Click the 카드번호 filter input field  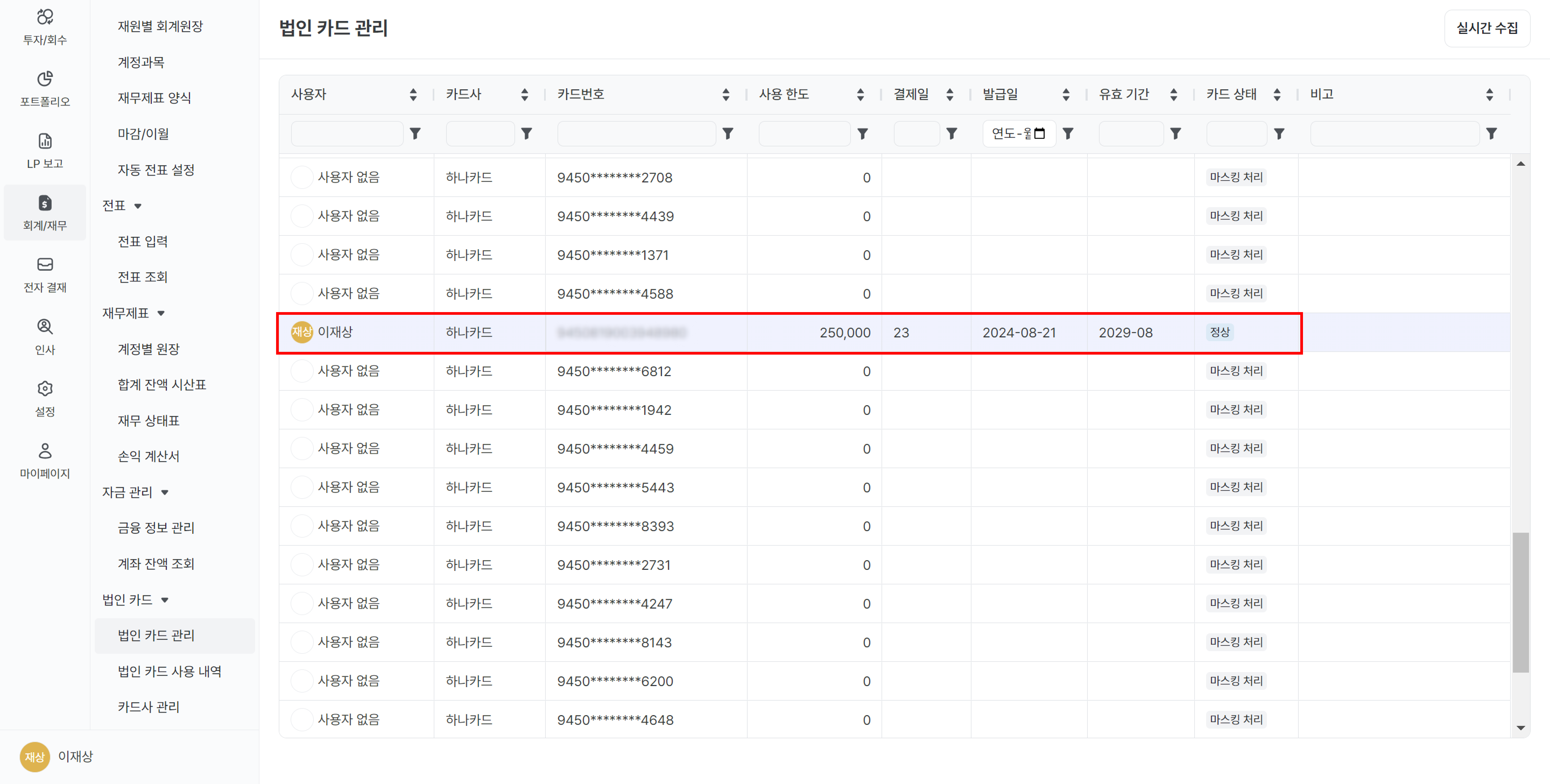point(637,133)
